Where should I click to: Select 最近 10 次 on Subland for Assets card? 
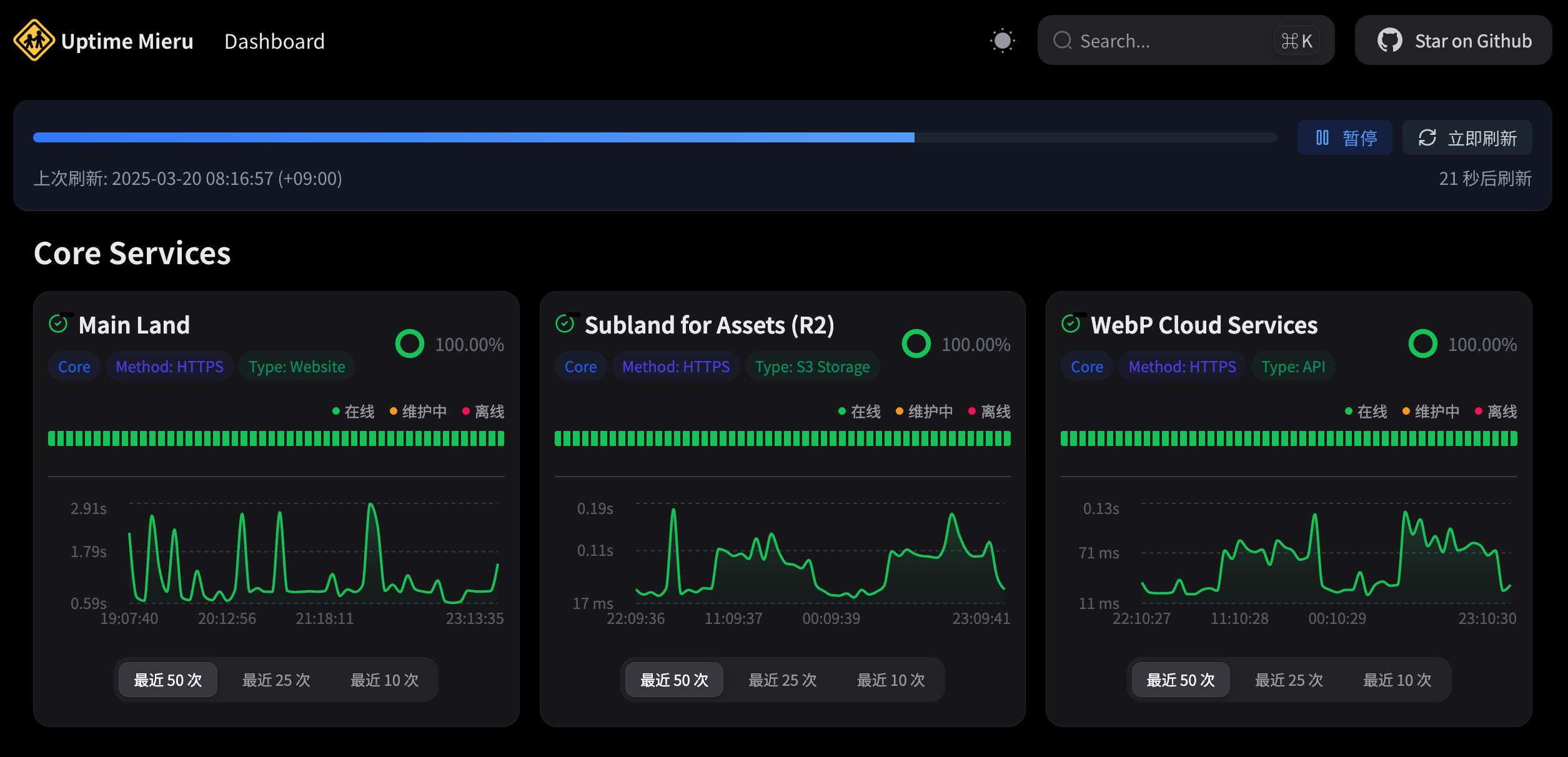[891, 680]
